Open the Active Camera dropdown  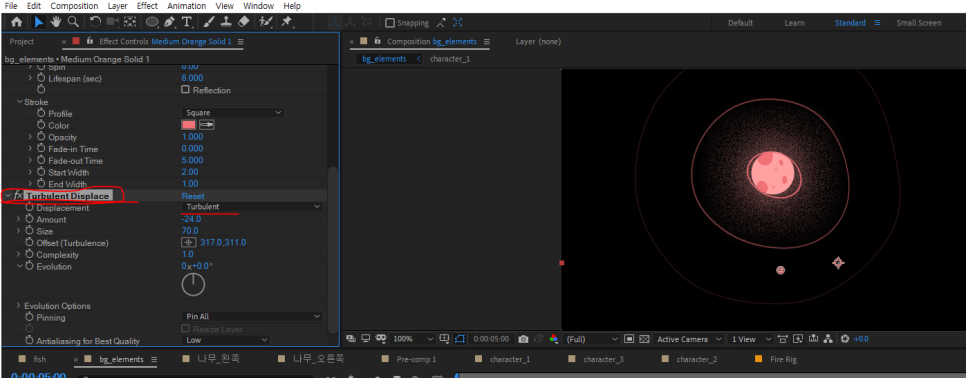pos(689,339)
